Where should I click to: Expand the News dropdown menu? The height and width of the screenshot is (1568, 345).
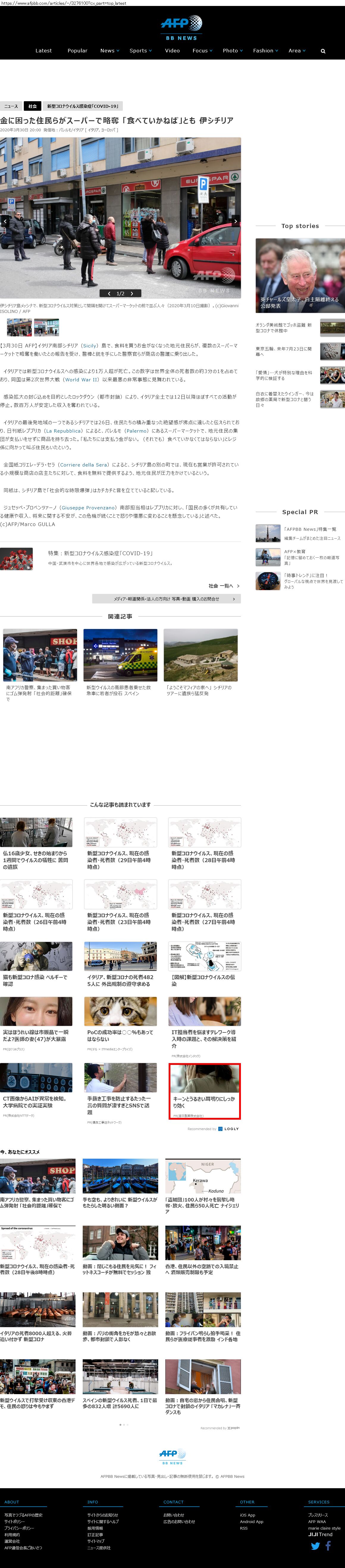pyautogui.click(x=109, y=51)
